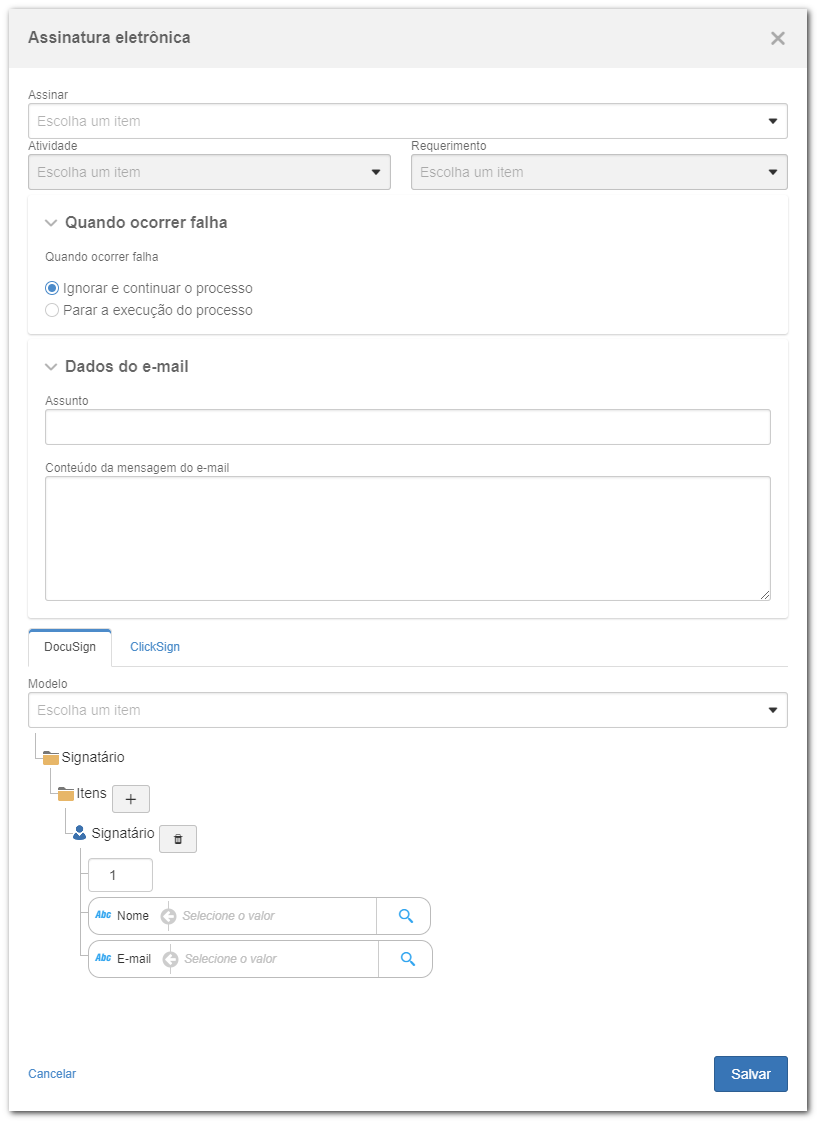Click the plus icon next to Itens
This screenshot has height=1121, width=817.
pyautogui.click(x=131, y=799)
